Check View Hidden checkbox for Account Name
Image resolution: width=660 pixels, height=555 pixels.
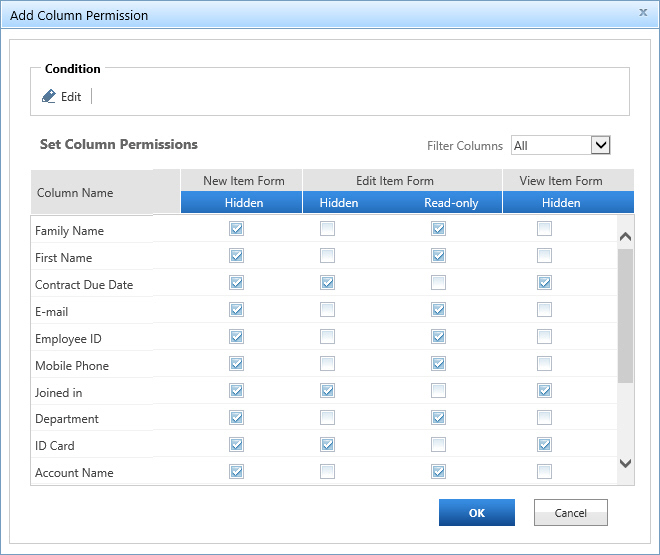[x=544, y=471]
